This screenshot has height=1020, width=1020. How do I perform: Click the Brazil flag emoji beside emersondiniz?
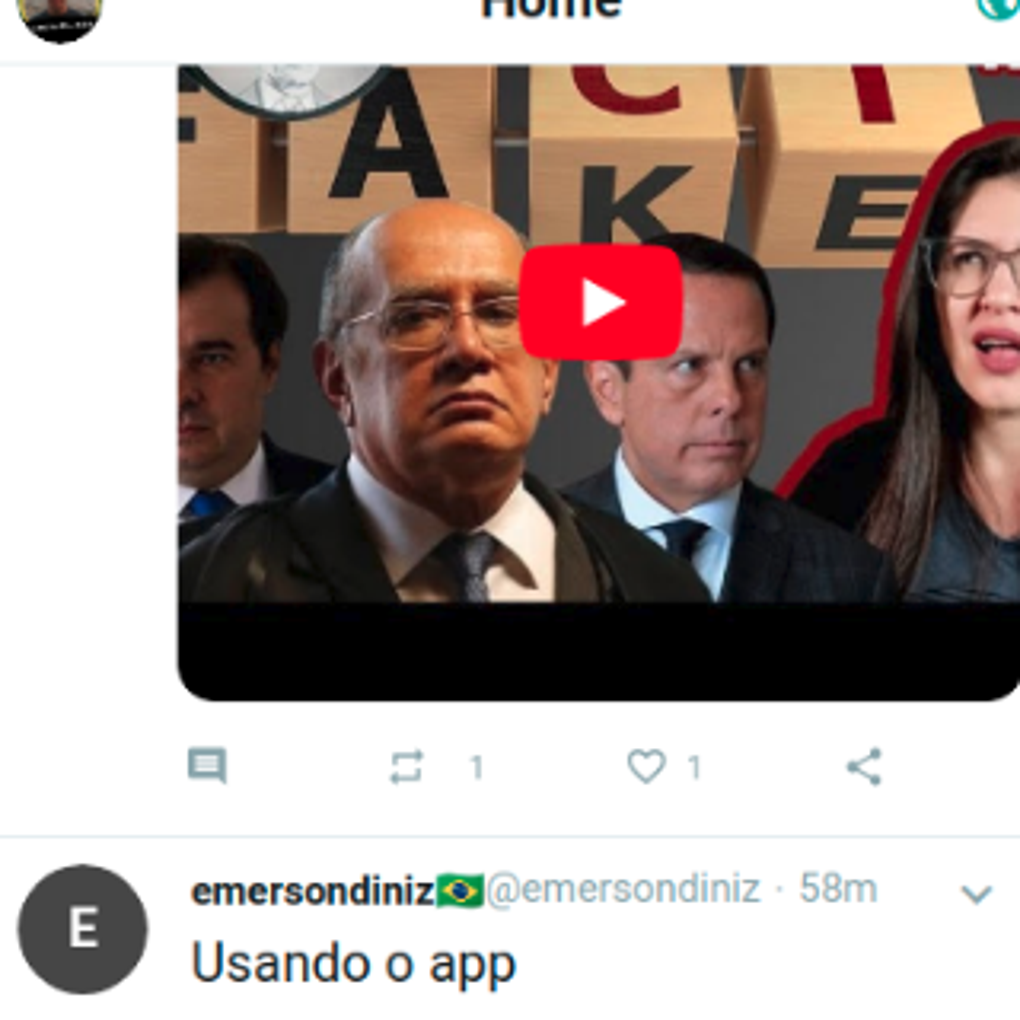pos(460,891)
